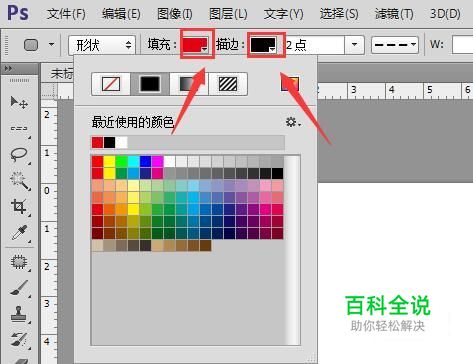Open the 图层(L) menu

(228, 14)
